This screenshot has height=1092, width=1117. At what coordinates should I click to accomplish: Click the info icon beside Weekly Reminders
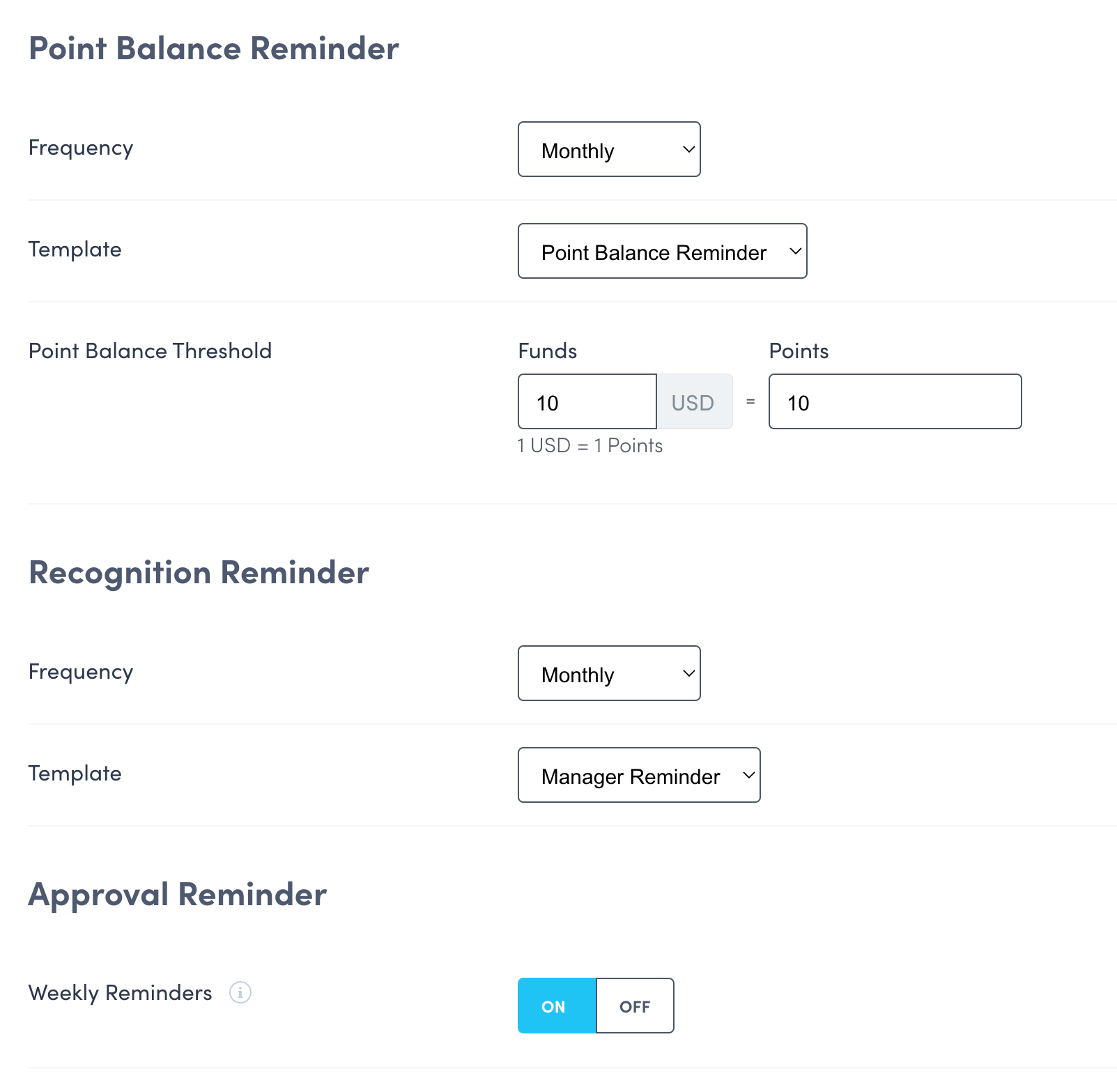pyautogui.click(x=240, y=993)
